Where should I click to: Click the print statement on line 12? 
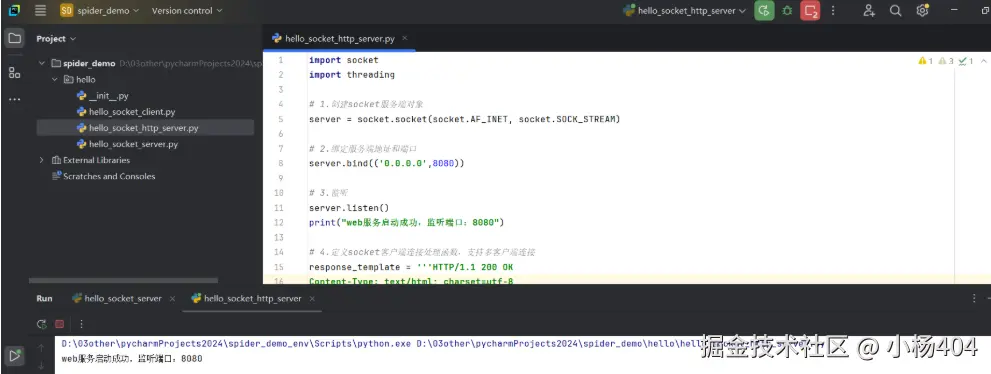(x=406, y=222)
